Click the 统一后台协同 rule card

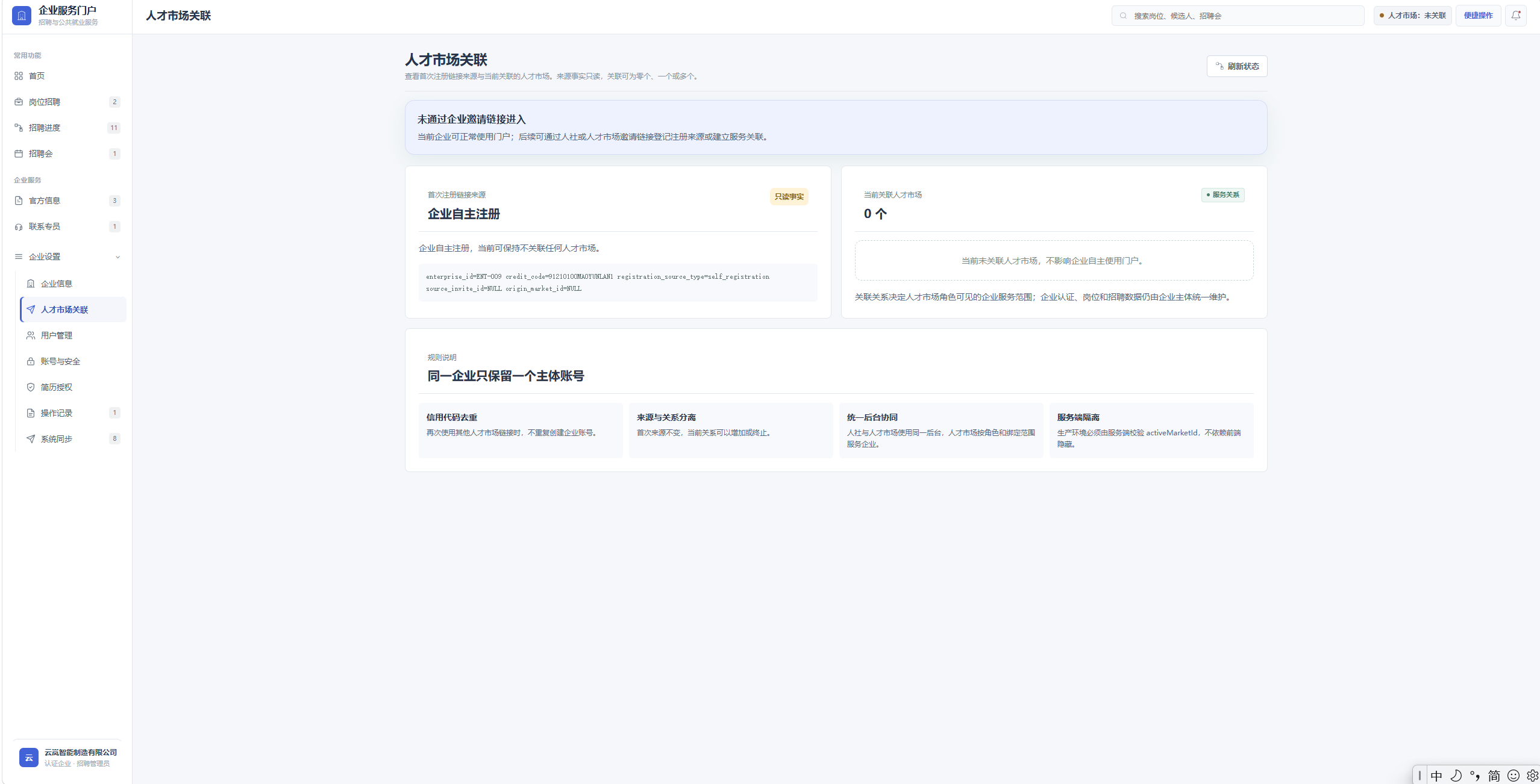(941, 431)
